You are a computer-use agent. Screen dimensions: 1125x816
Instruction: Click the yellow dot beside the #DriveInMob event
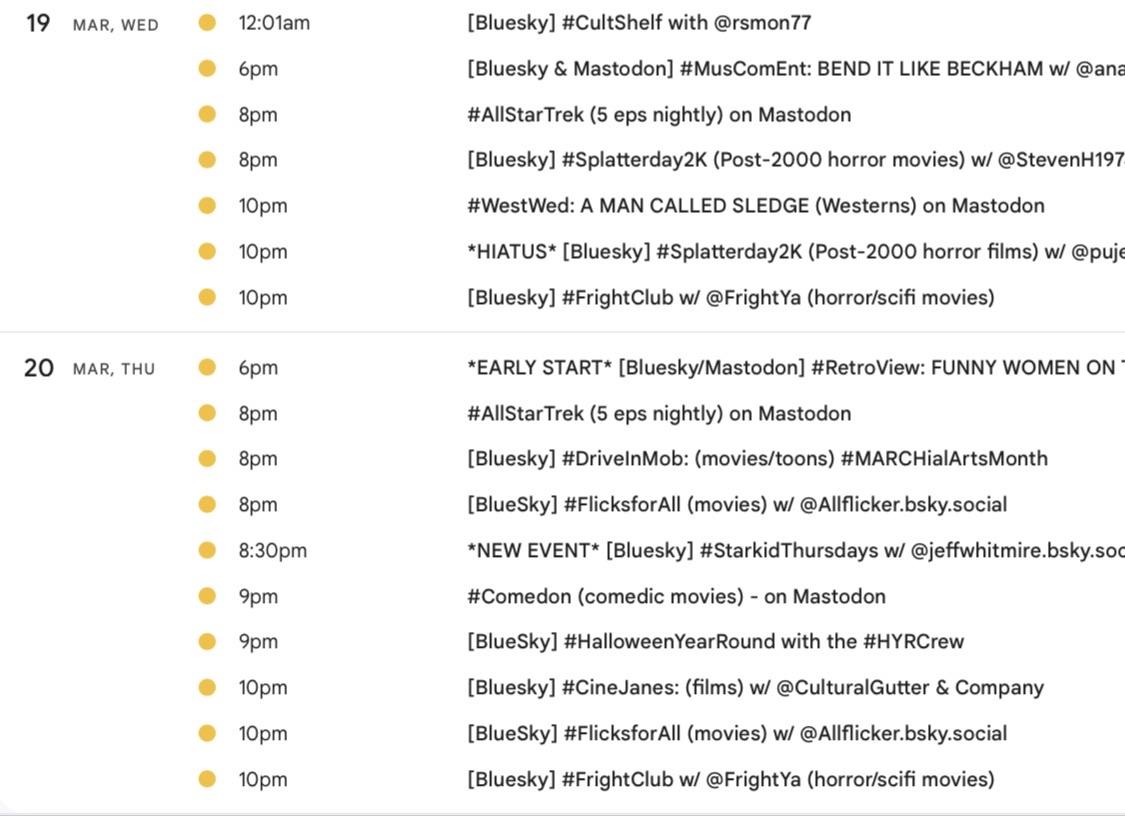[x=207, y=459]
